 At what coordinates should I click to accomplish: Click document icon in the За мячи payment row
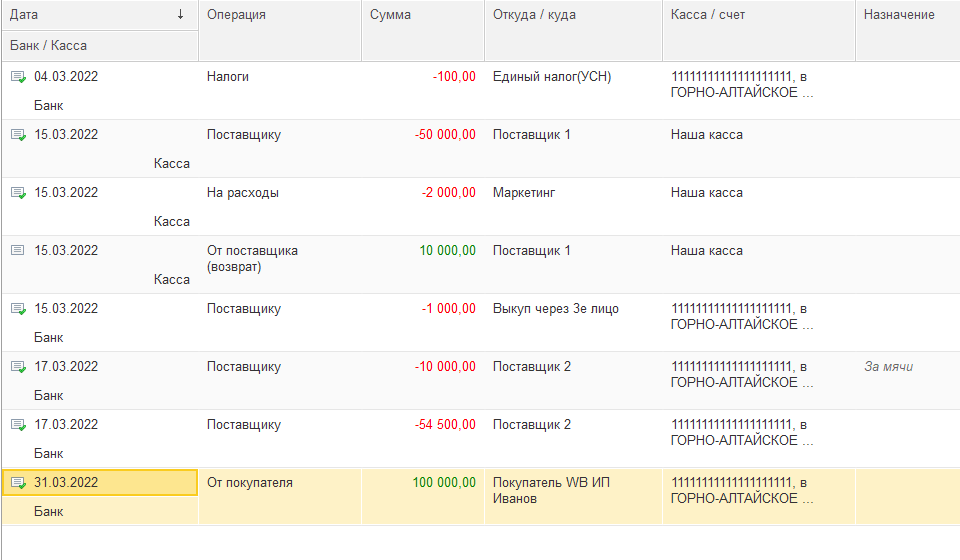click(18, 367)
